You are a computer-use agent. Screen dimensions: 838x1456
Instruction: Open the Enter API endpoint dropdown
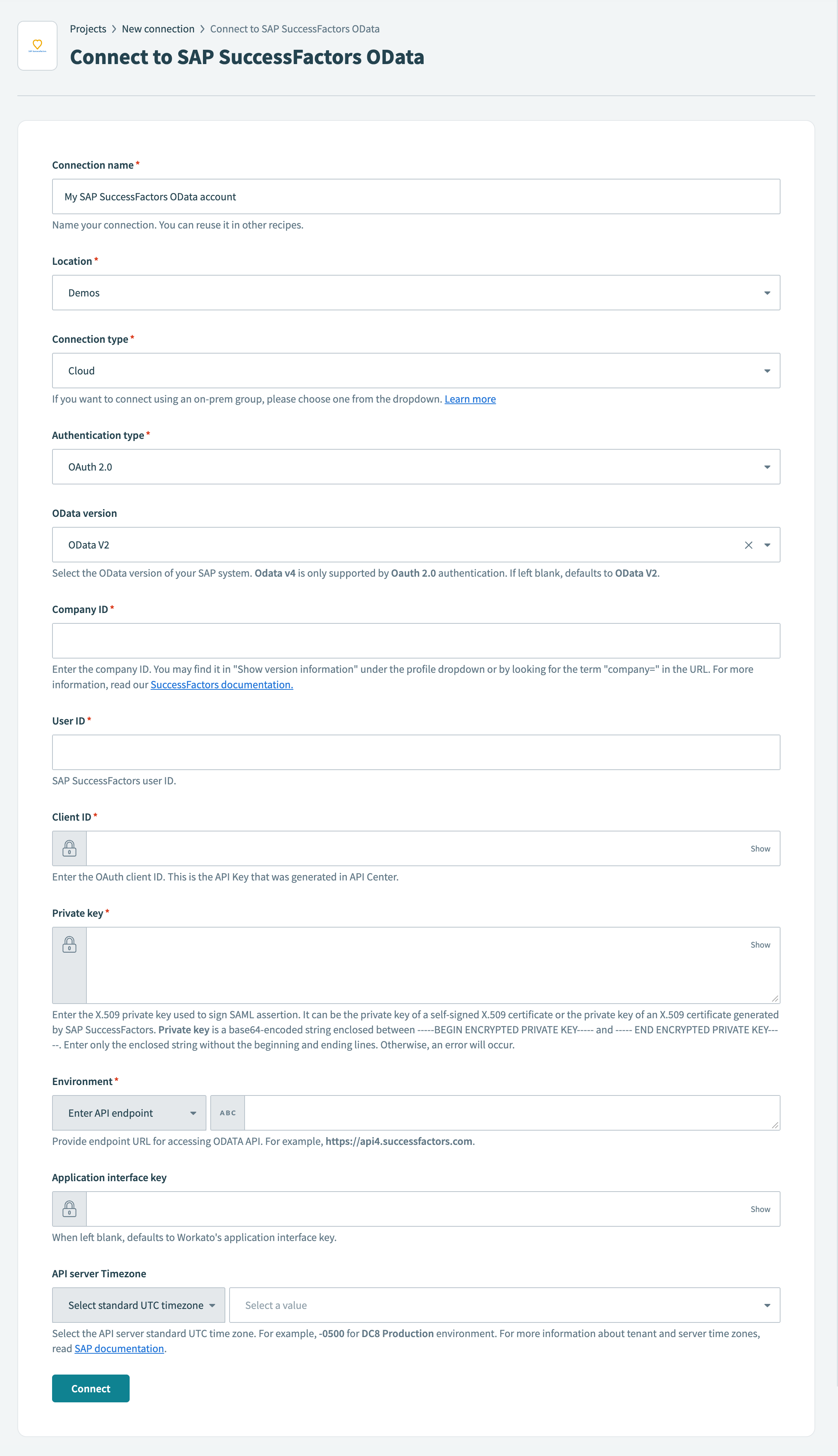tap(129, 1112)
